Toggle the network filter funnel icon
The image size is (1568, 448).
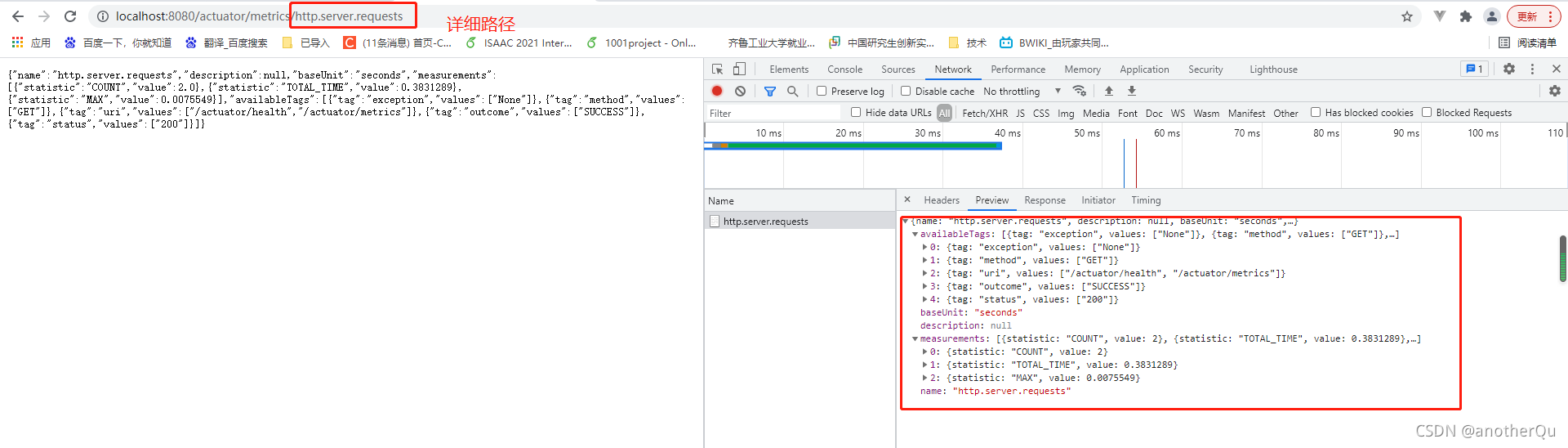(x=770, y=92)
